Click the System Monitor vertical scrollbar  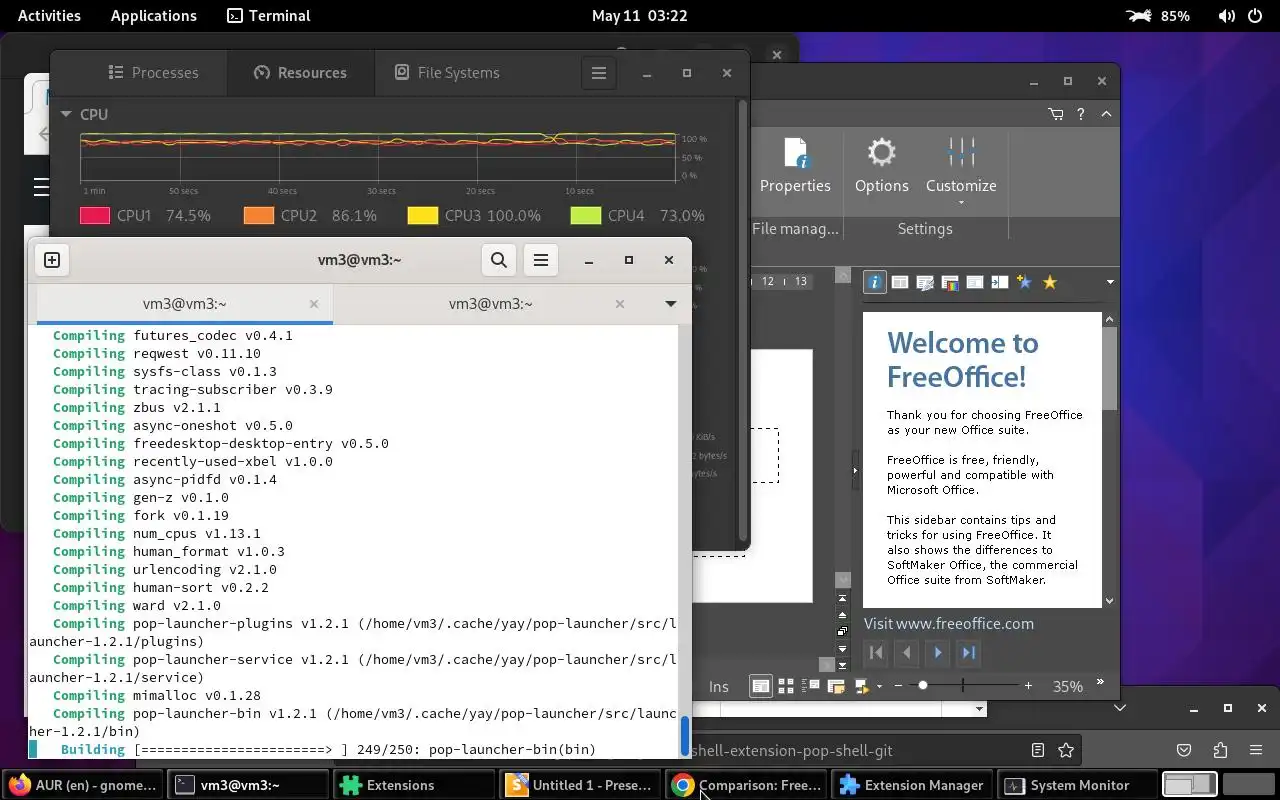[743, 320]
